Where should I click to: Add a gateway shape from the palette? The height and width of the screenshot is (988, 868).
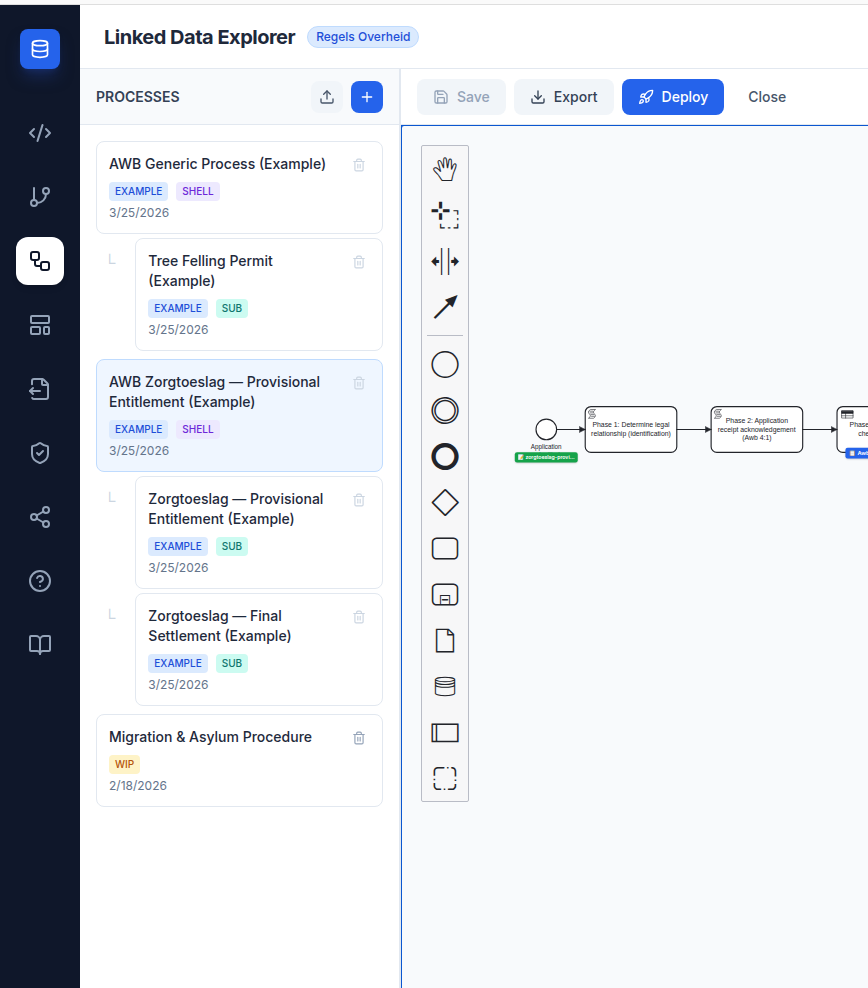point(445,502)
